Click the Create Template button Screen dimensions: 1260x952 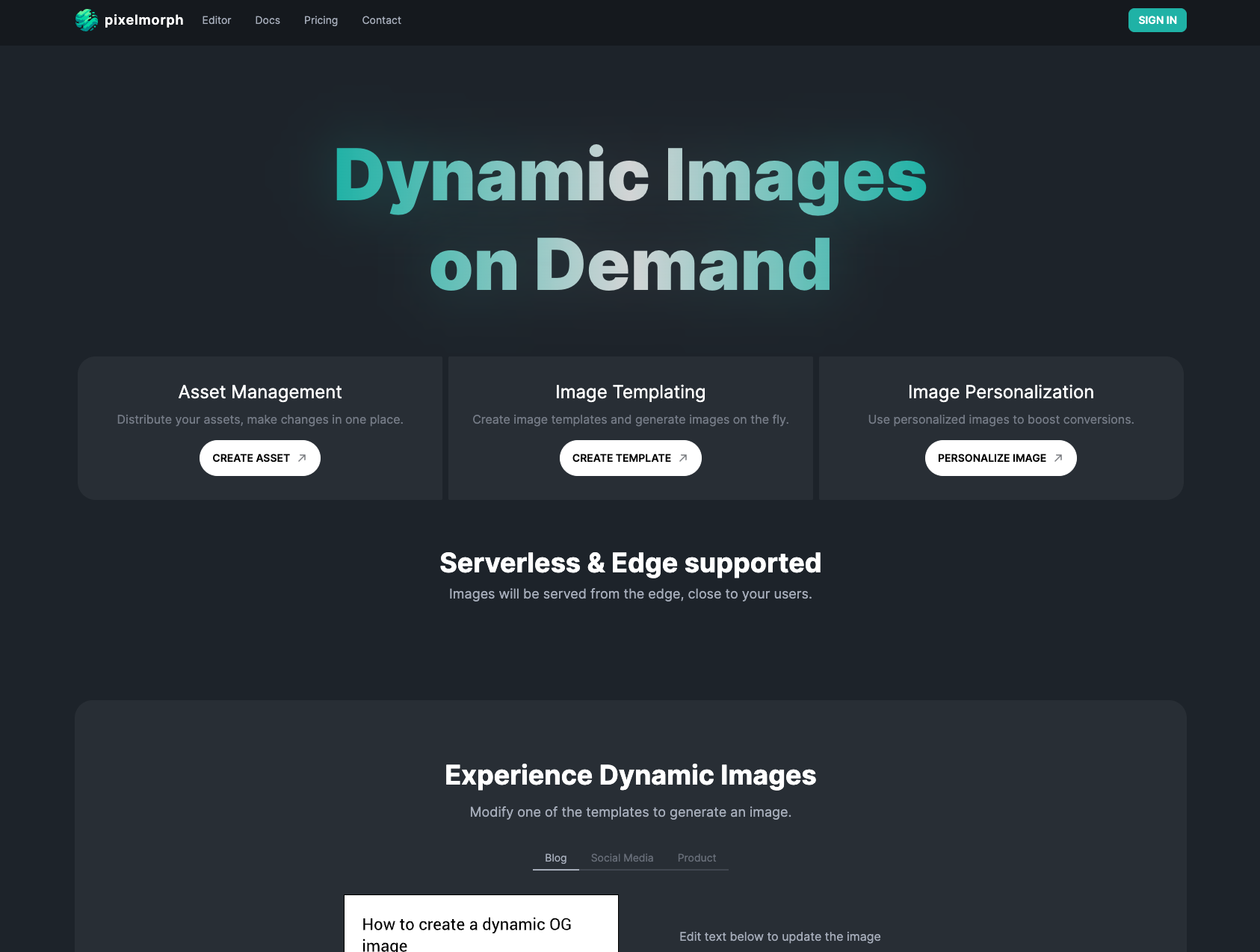[x=631, y=458]
